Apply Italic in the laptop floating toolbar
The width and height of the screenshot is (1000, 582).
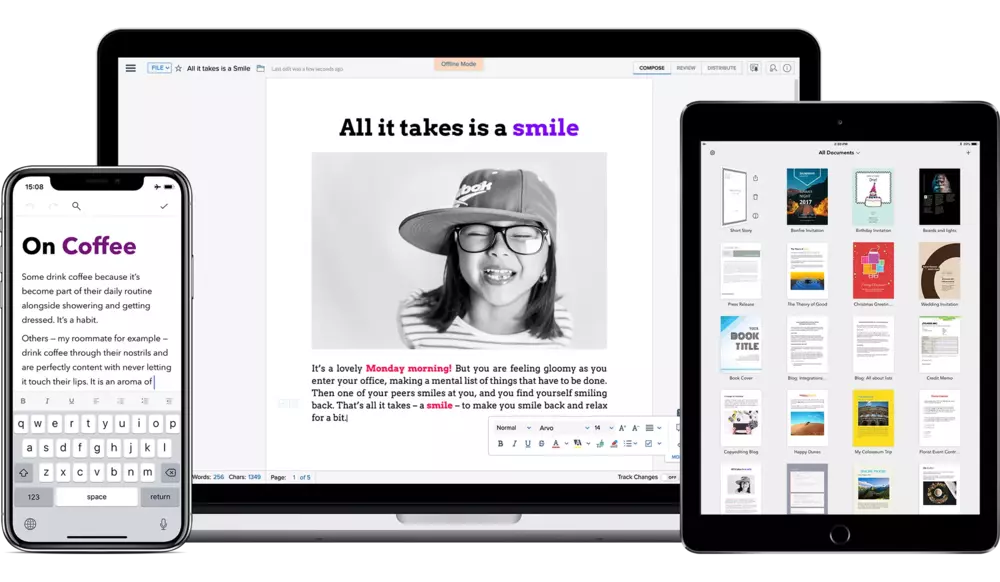514,444
